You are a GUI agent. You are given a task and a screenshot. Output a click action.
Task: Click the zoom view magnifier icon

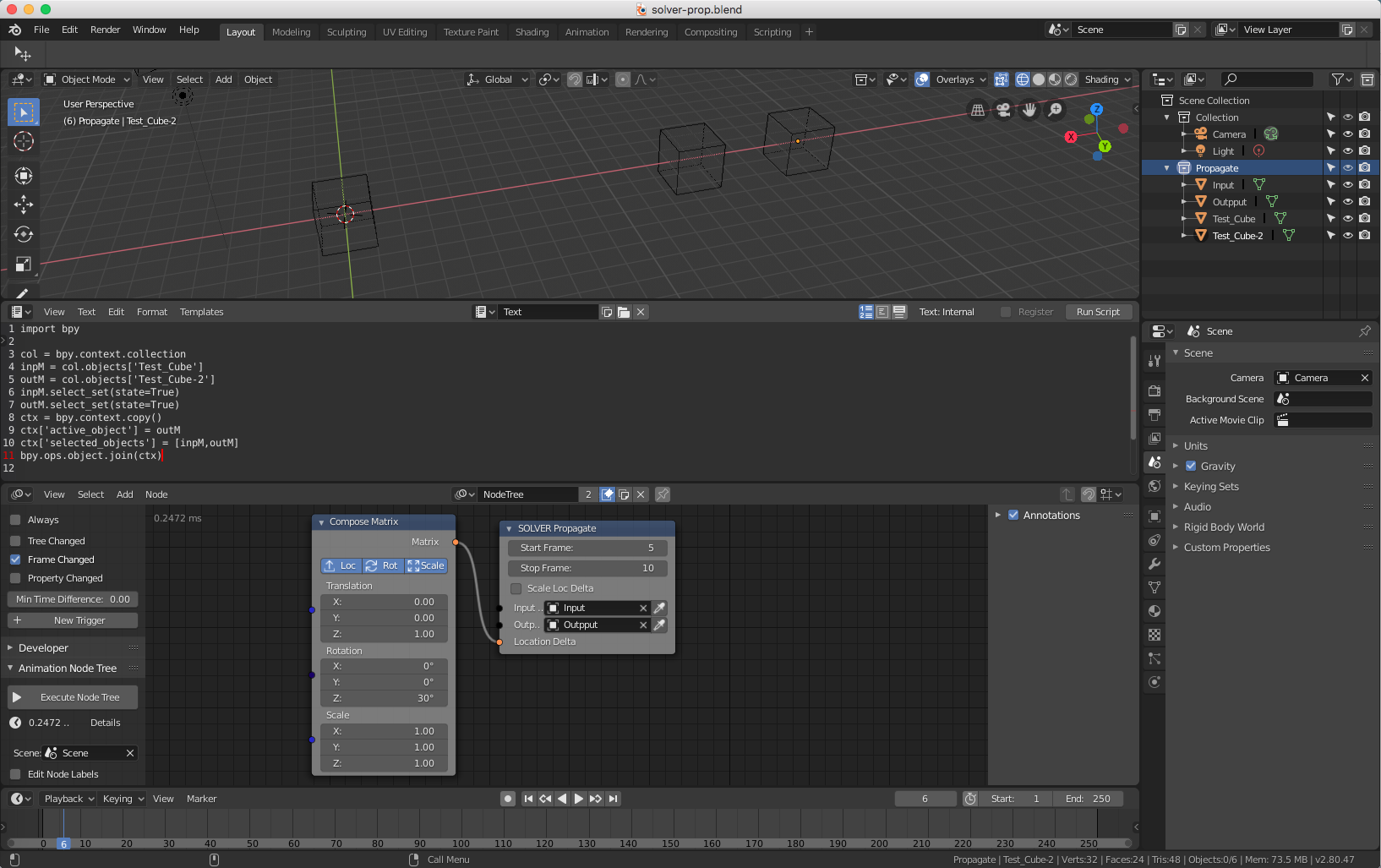(x=1056, y=110)
